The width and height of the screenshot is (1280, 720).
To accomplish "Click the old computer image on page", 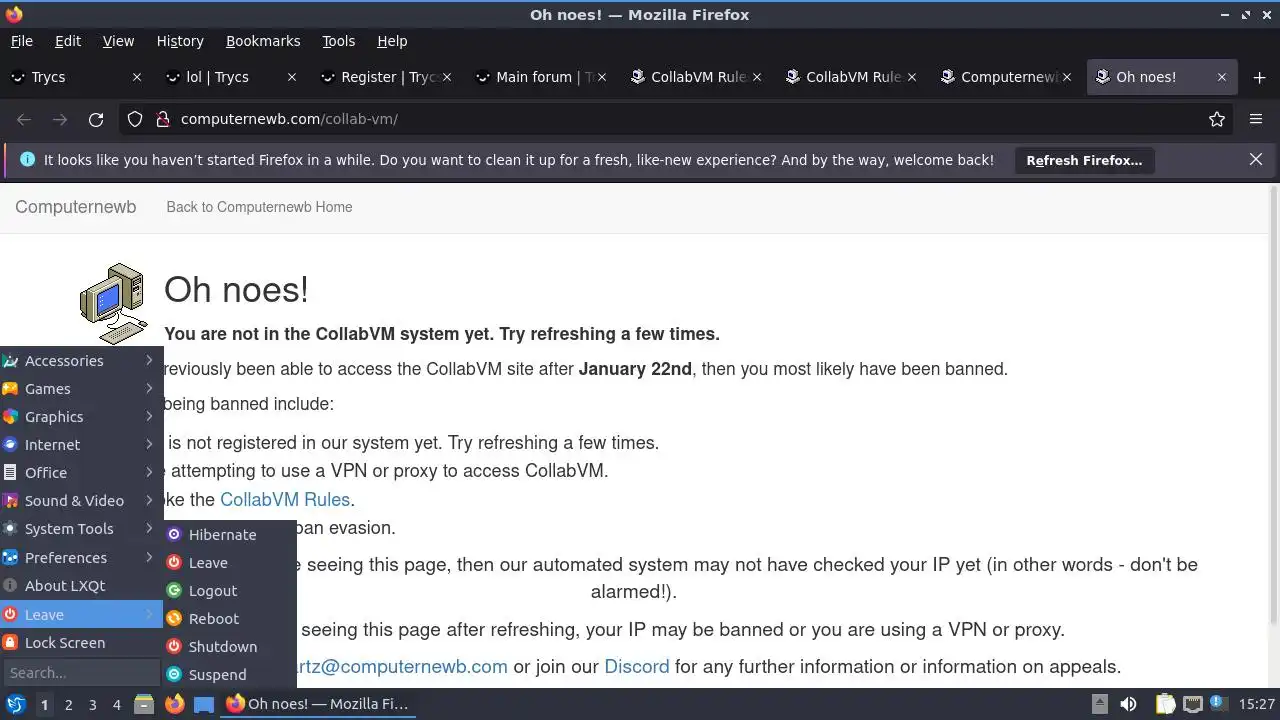I will [113, 303].
